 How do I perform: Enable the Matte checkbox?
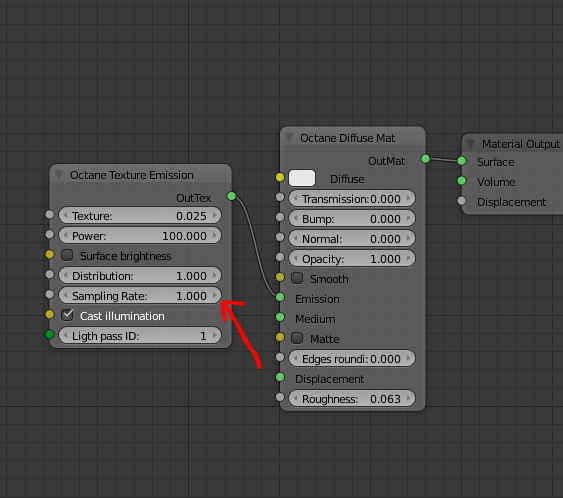tap(297, 338)
